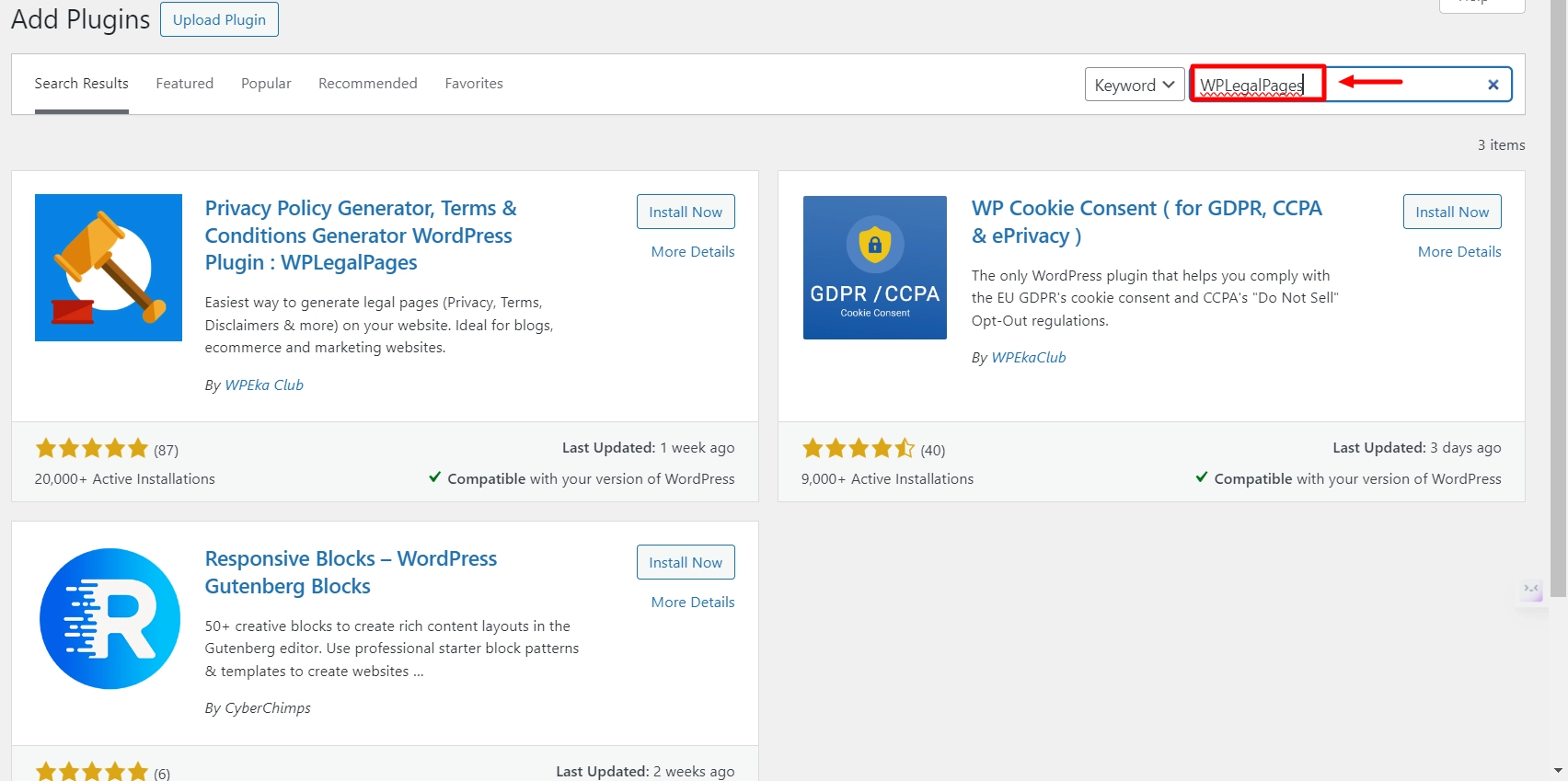Click the compatibility checkmark under WPLegalPages

point(434,477)
